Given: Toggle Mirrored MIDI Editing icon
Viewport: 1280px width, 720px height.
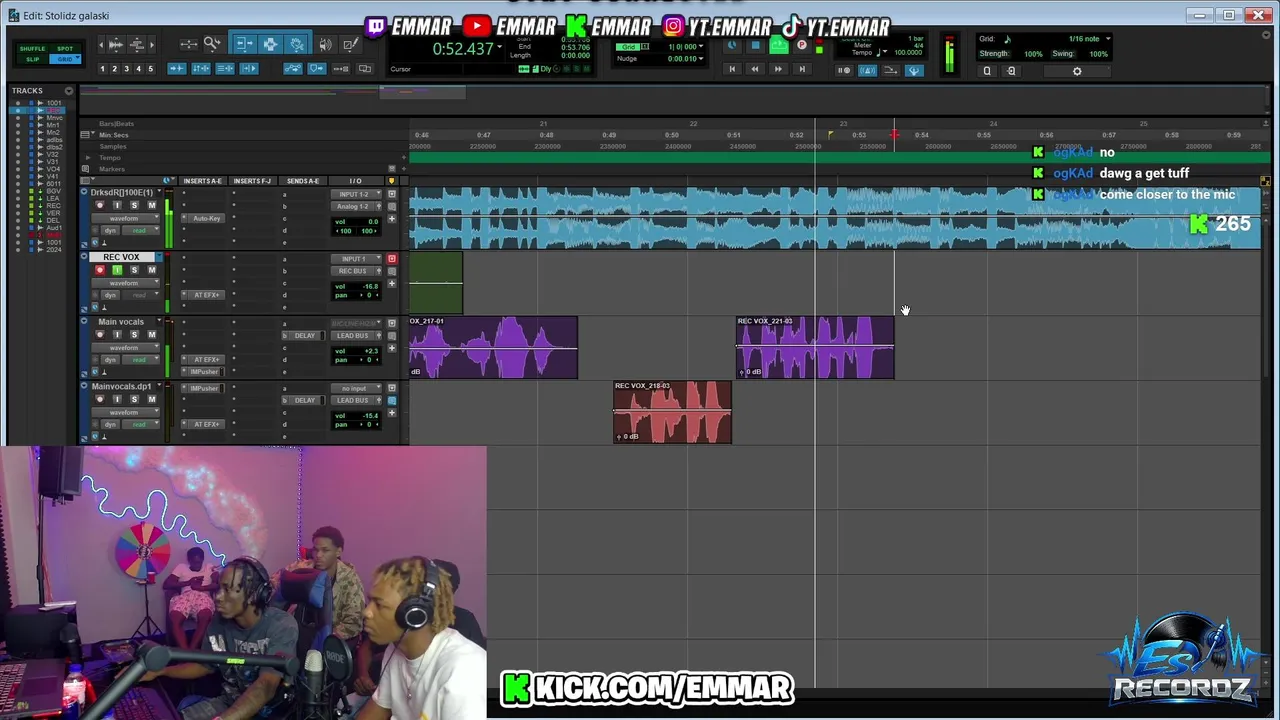Looking at the screenshot, I should tap(341, 69).
